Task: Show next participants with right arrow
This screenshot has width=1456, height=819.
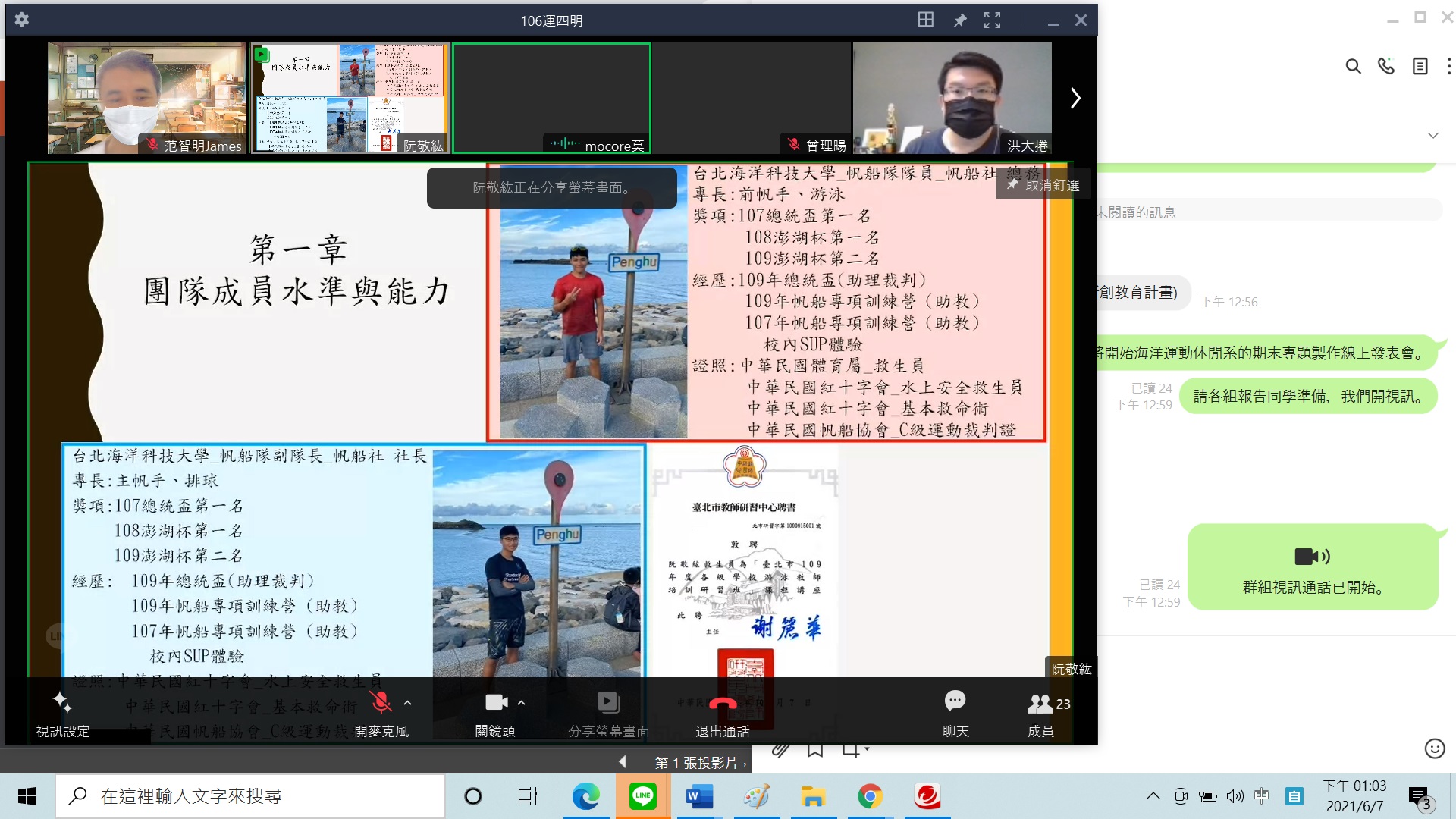Action: coord(1075,98)
